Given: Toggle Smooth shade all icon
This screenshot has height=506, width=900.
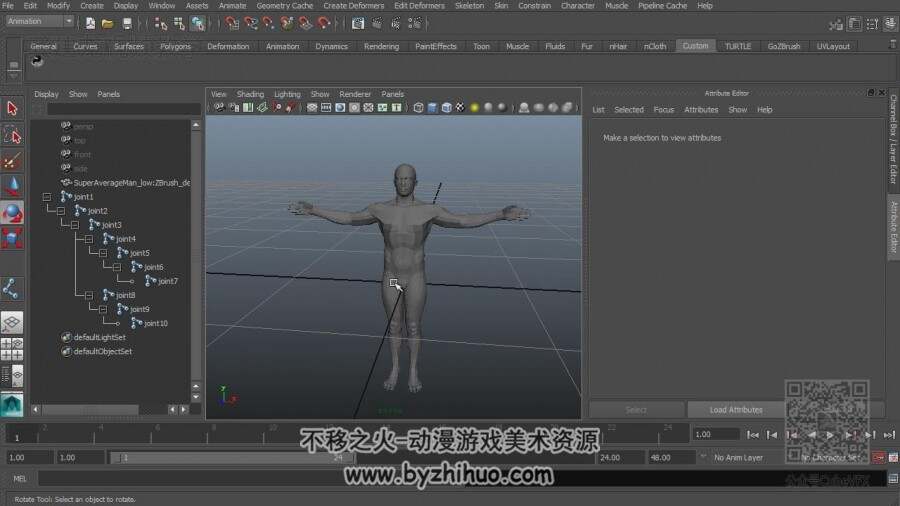Looking at the screenshot, I should click(432, 107).
